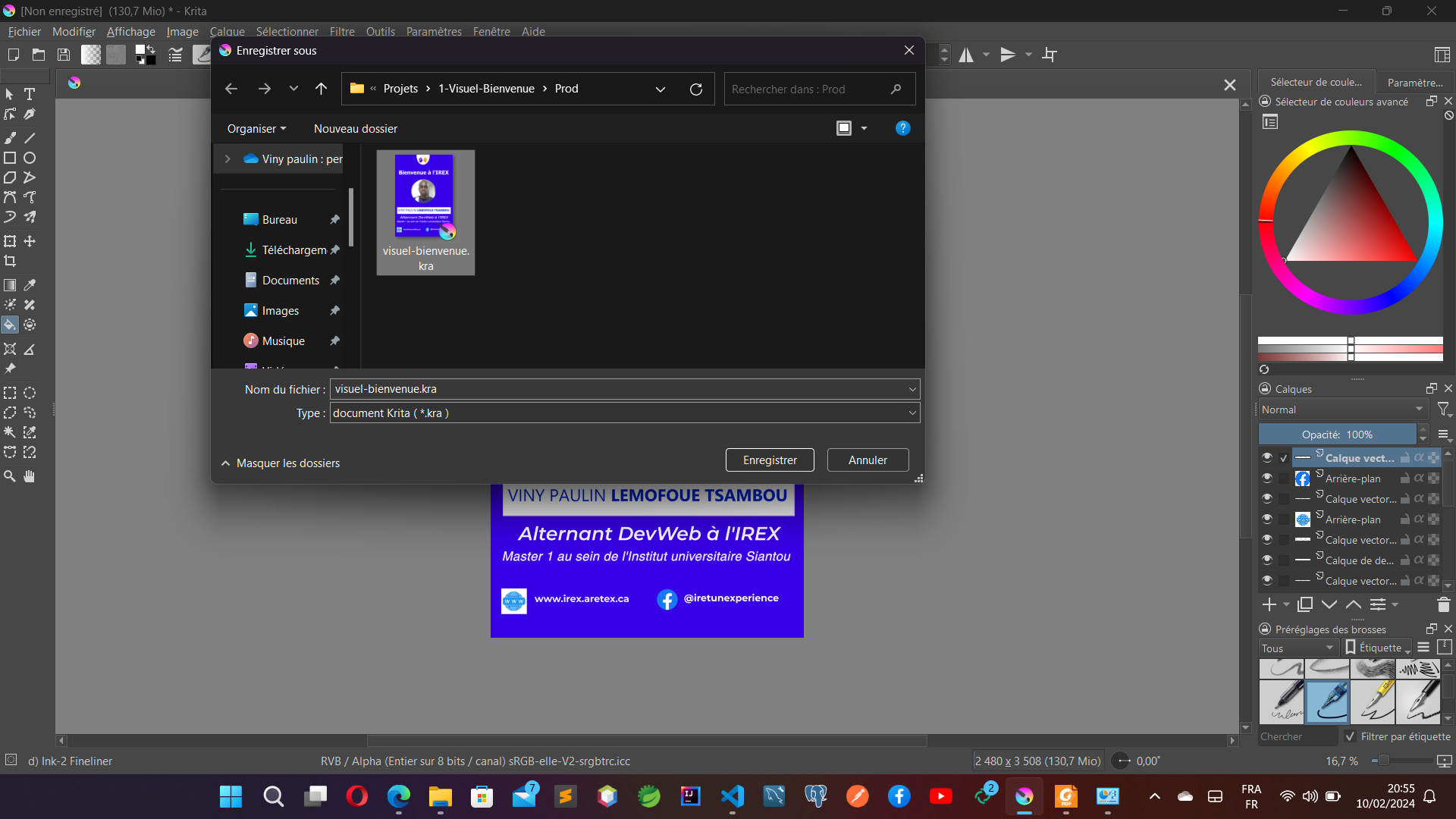Viewport: 1456px width, 819px height.
Task: Select the Elliptical Selection tool
Action: click(x=30, y=393)
